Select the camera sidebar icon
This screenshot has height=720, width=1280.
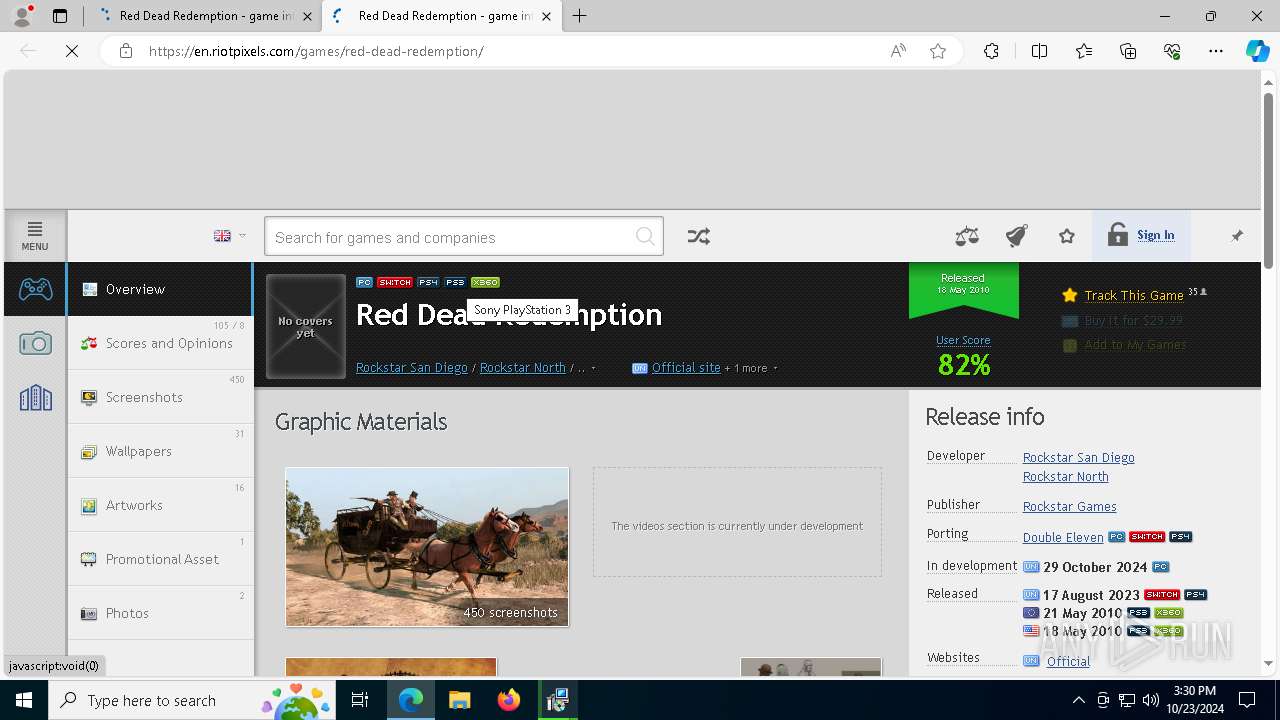pos(35,343)
